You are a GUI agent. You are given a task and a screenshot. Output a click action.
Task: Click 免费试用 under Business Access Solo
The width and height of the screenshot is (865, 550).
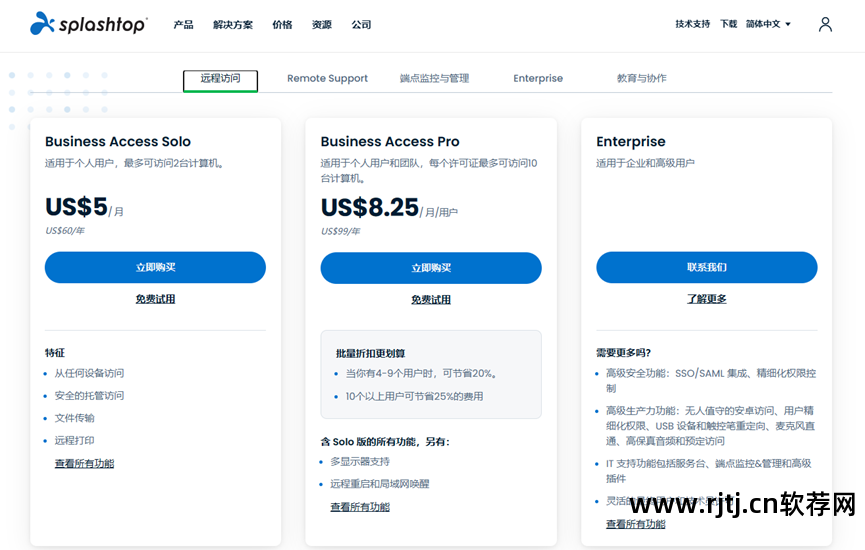tap(155, 299)
